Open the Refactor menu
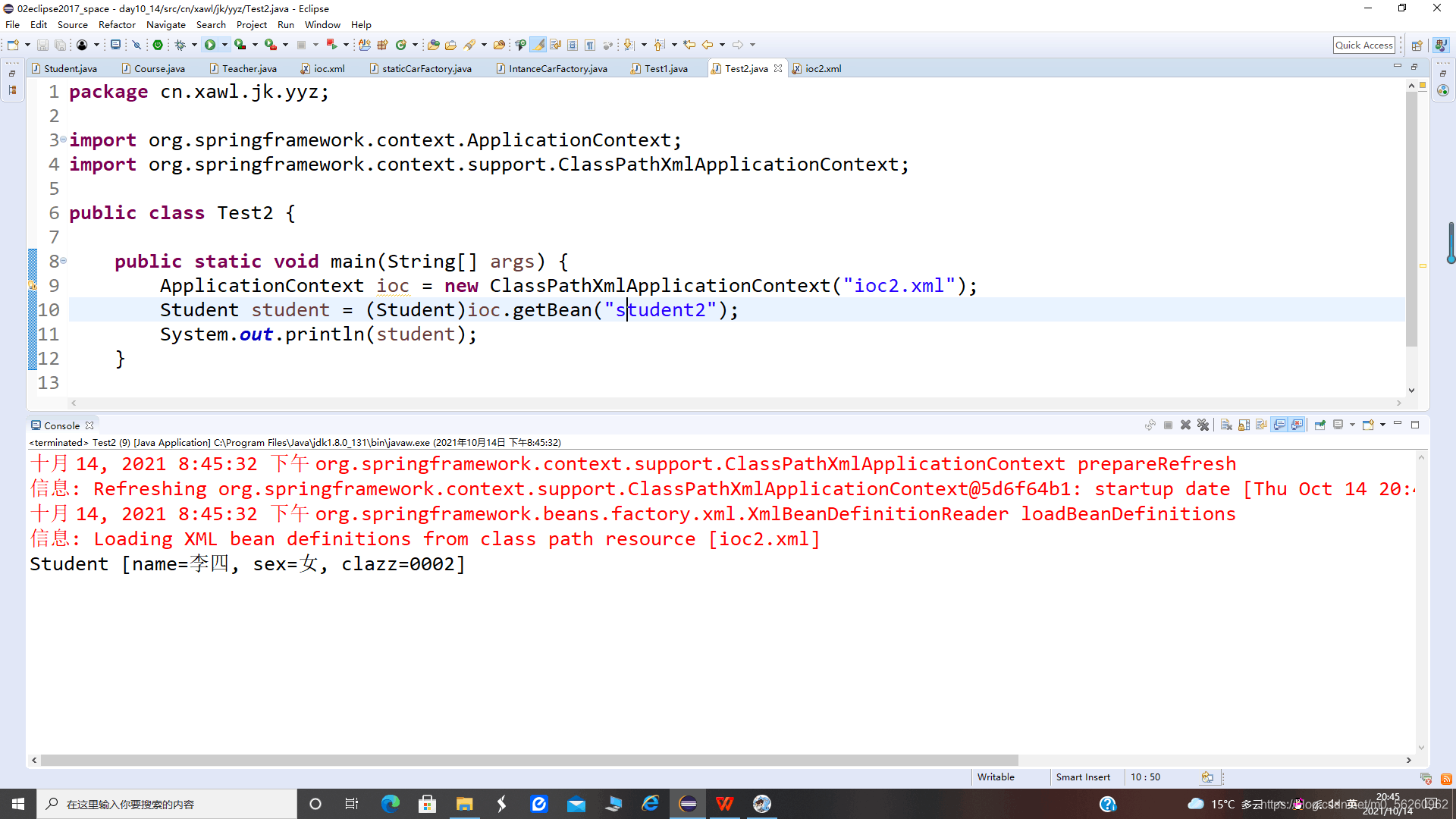The width and height of the screenshot is (1456, 819). pyautogui.click(x=117, y=25)
